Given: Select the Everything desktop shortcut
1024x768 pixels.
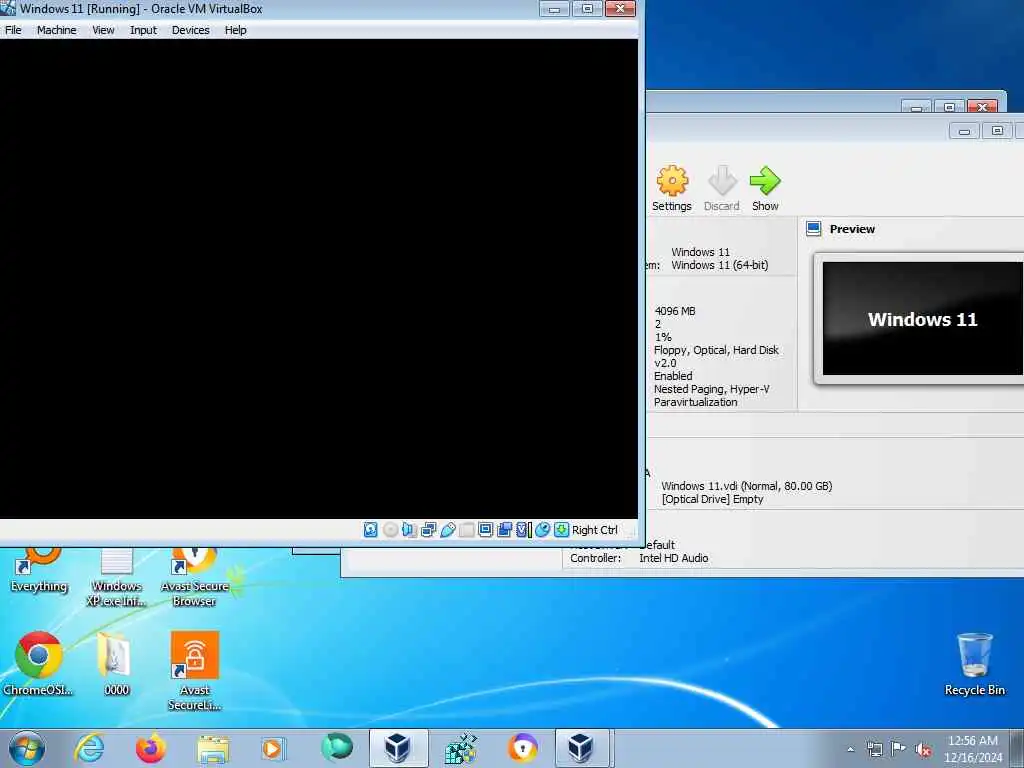Looking at the screenshot, I should [39, 570].
